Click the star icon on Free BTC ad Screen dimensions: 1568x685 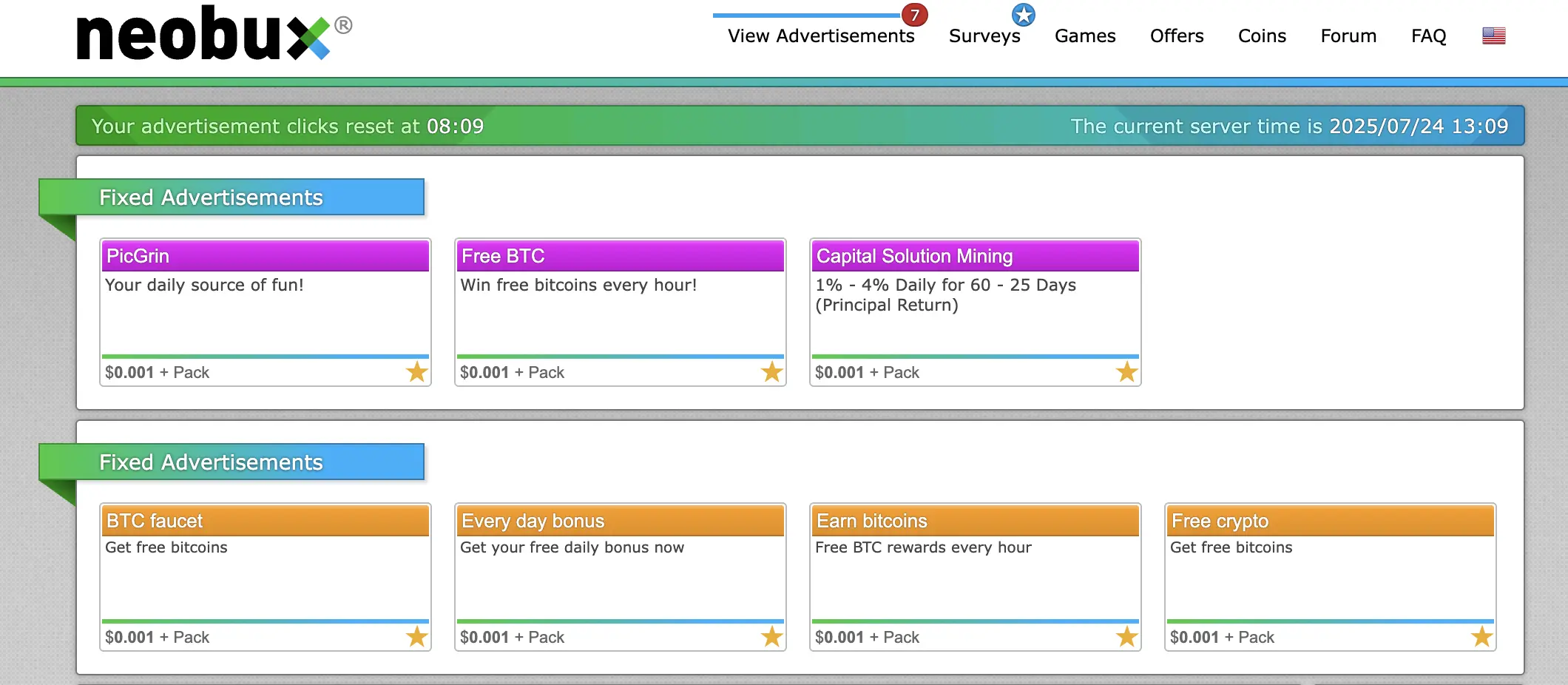click(x=772, y=371)
